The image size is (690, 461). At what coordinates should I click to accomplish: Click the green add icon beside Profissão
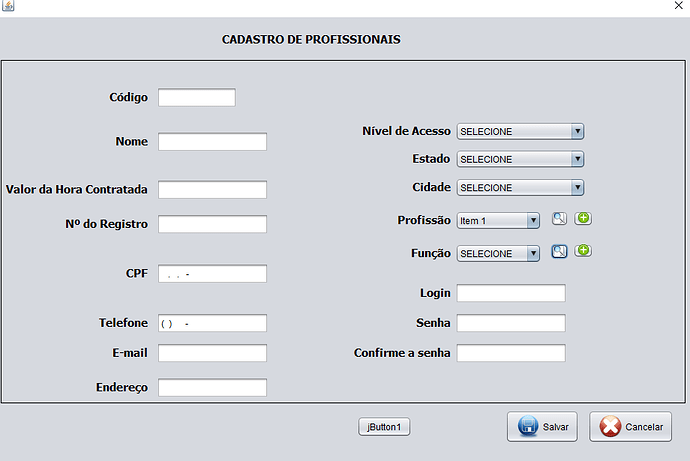click(x=584, y=219)
